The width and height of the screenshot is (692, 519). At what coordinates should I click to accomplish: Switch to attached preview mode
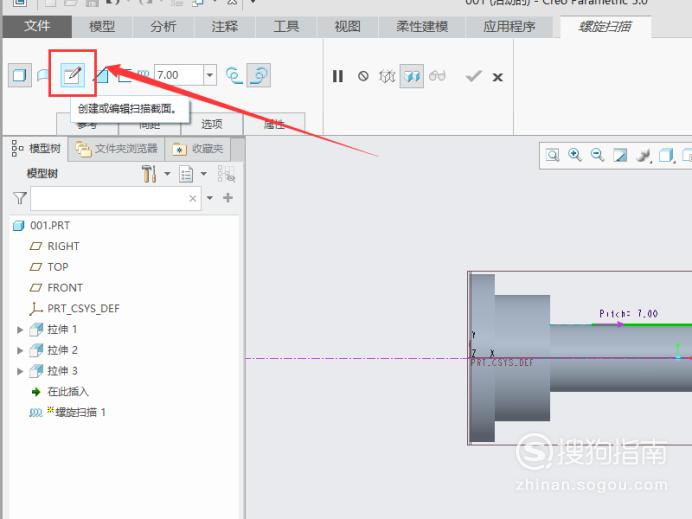[x=412, y=76]
